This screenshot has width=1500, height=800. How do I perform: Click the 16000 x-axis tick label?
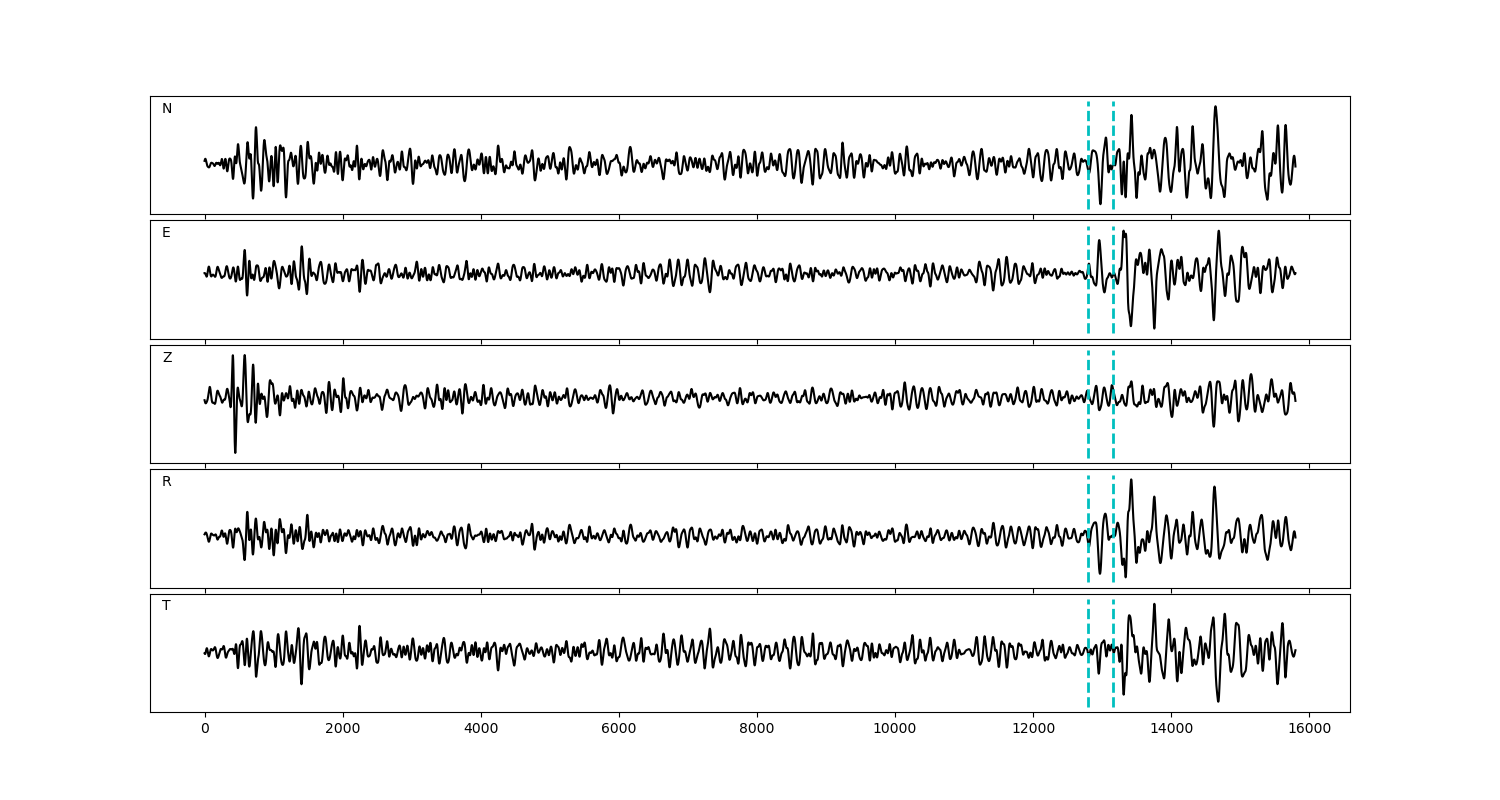pyautogui.click(x=1308, y=730)
